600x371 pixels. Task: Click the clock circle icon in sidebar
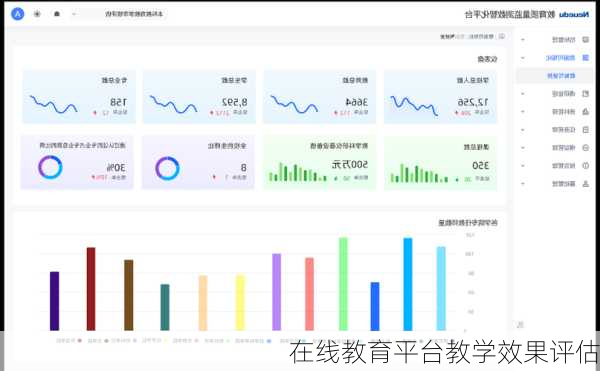(585, 148)
